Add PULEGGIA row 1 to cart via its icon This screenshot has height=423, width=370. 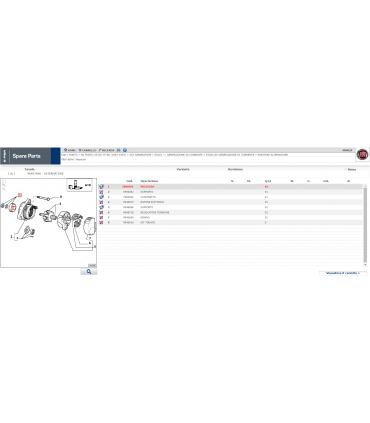coord(101,187)
